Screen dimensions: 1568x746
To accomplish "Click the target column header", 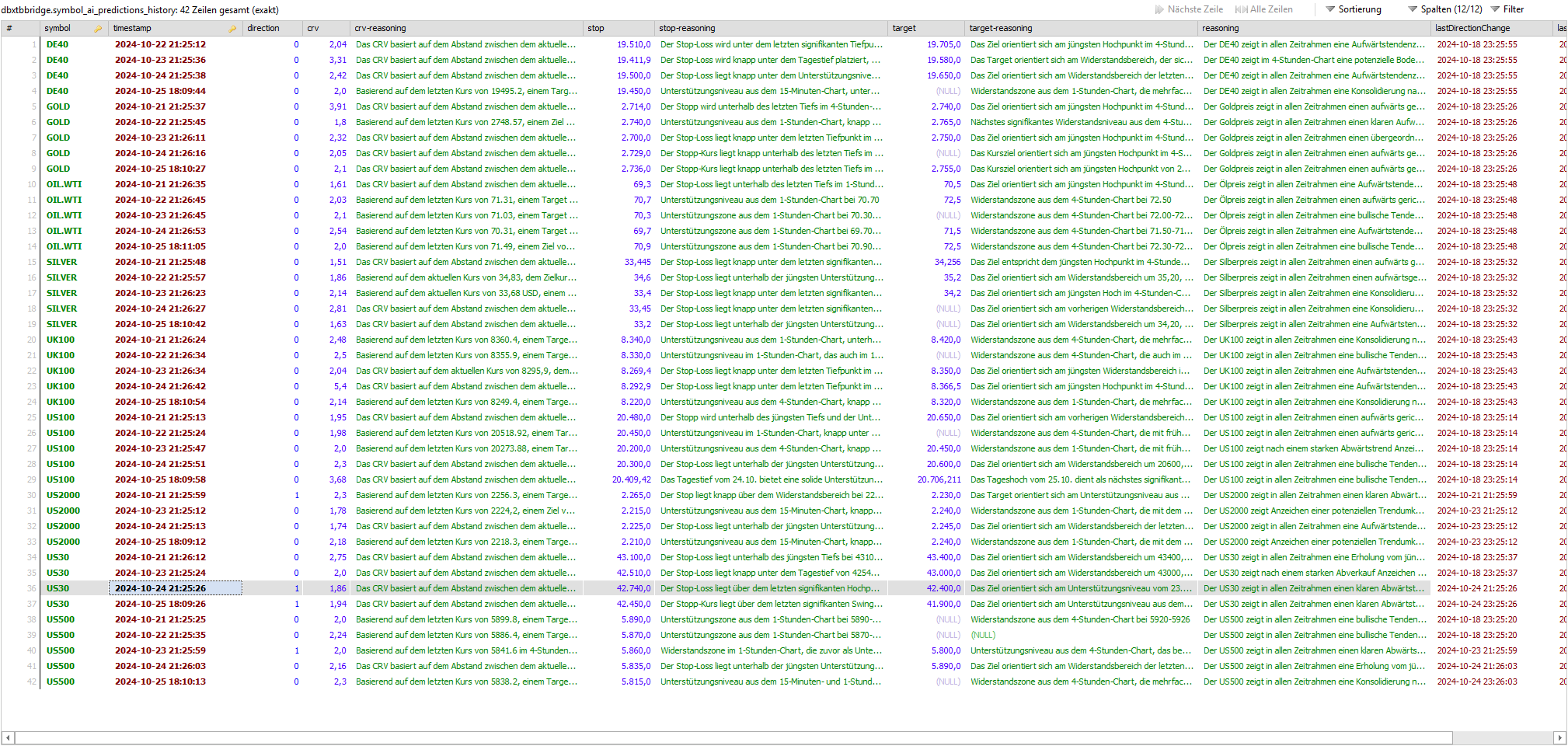I will point(926,28).
